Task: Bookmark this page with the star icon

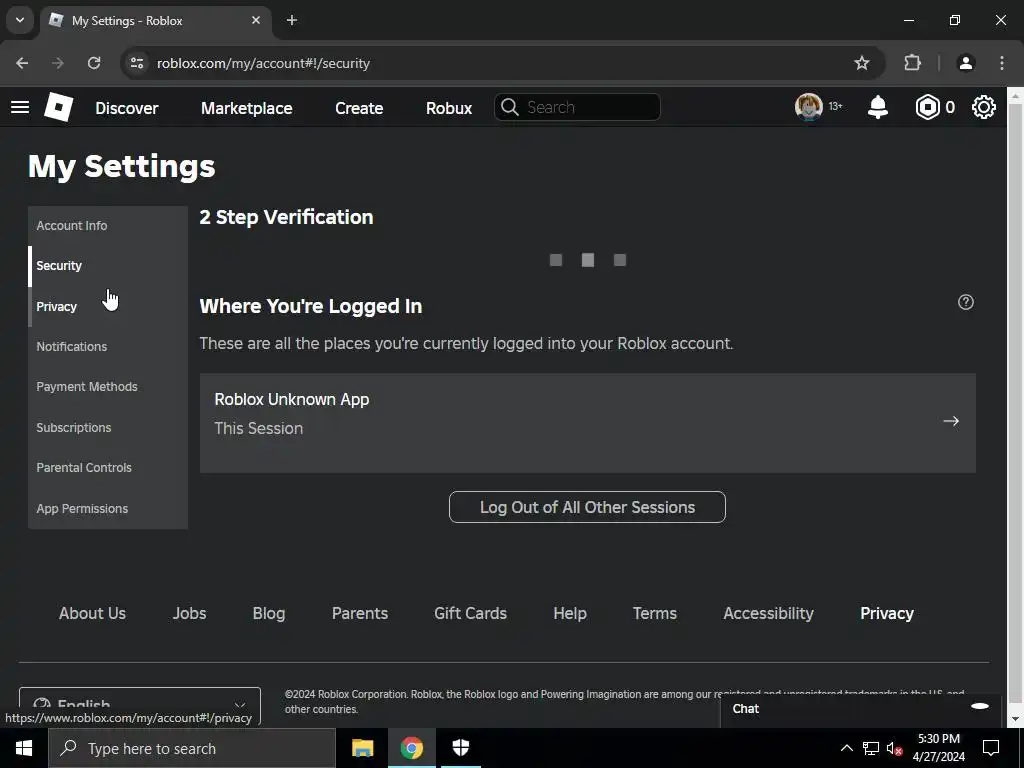Action: click(862, 63)
